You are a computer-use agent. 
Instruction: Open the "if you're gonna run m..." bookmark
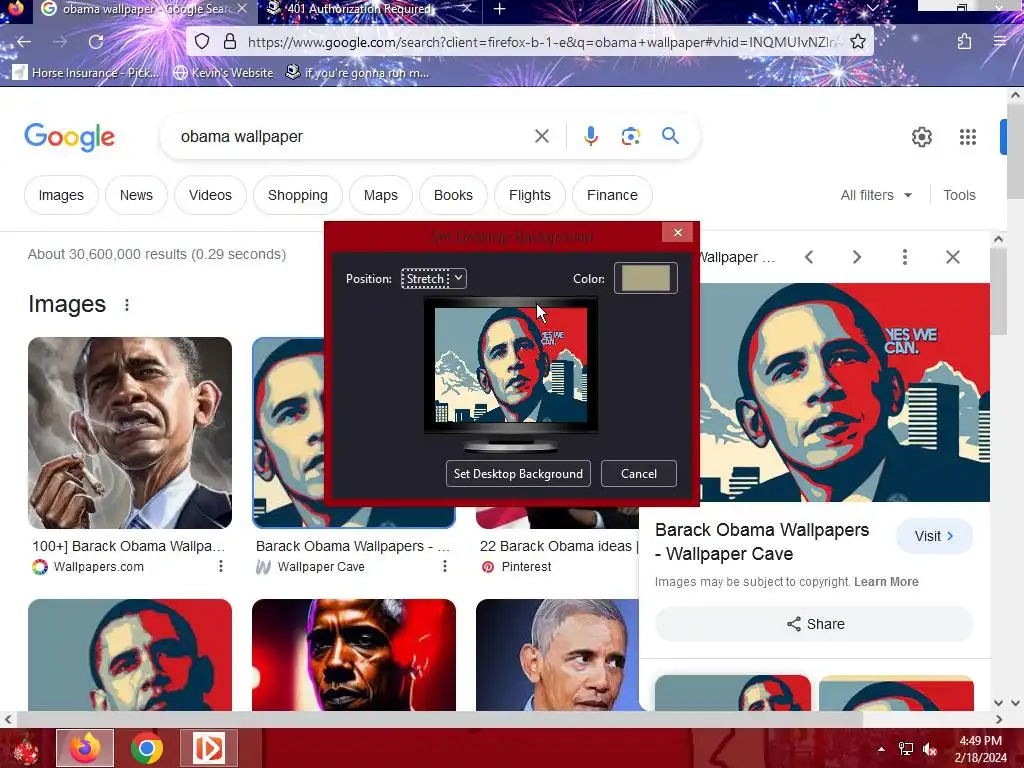pyautogui.click(x=357, y=72)
